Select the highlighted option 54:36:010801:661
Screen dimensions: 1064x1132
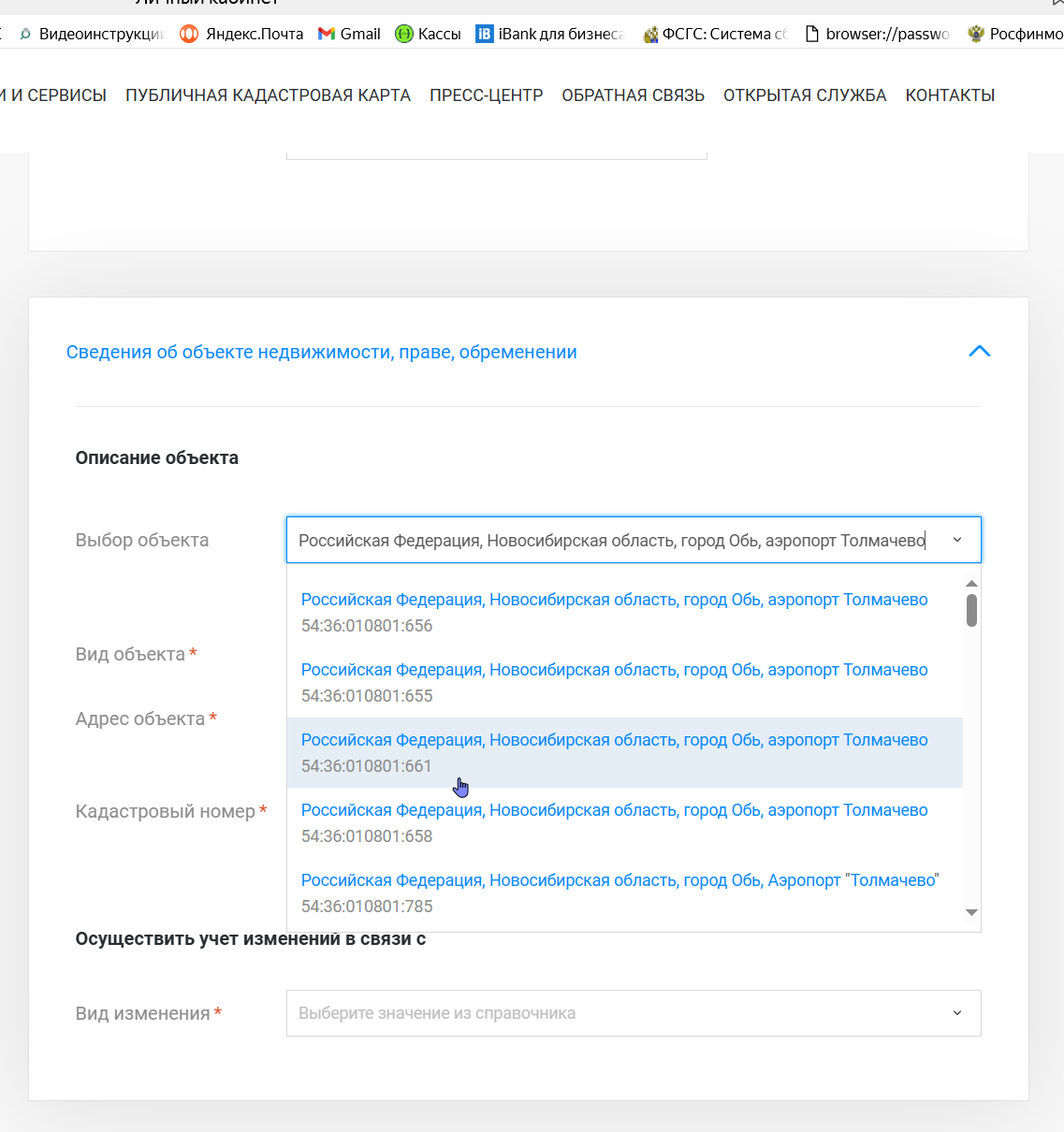click(x=624, y=753)
